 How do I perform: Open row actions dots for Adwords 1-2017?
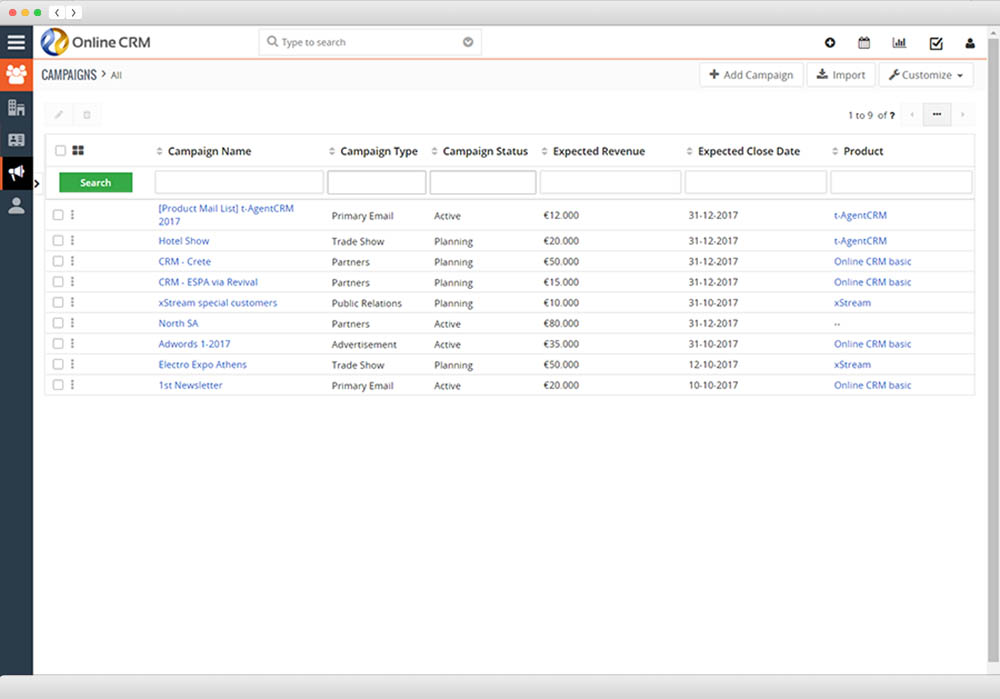(x=72, y=343)
